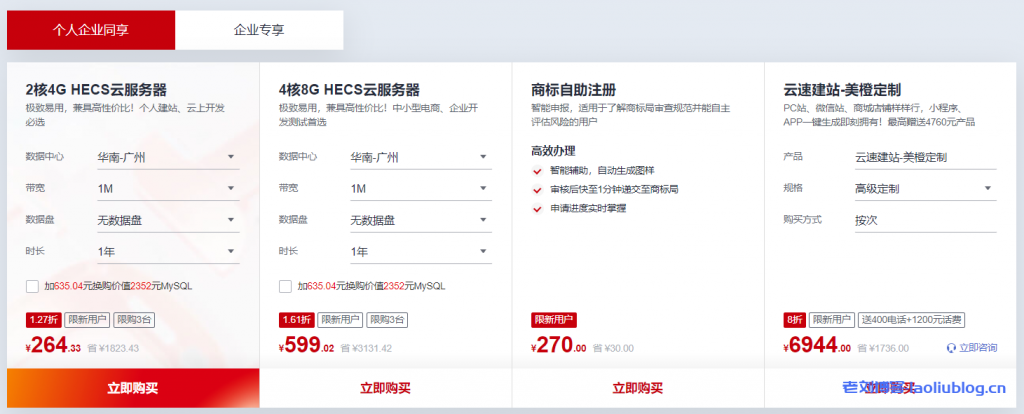This screenshot has width=1024, height=414.
Task: Click the 1.27折 discount badge
Action: (x=44, y=320)
